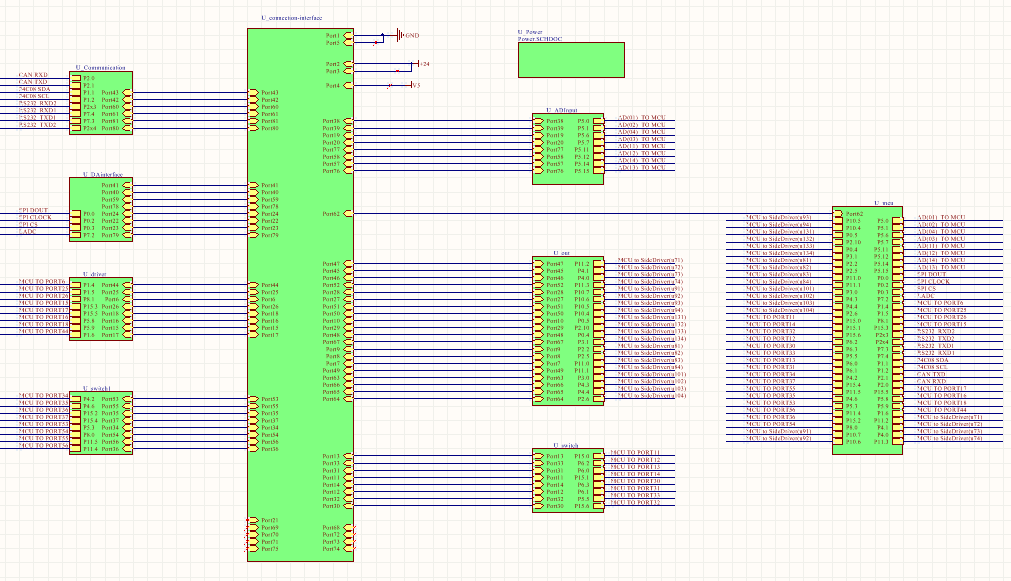Select the V5 power port symbol

coord(414,85)
